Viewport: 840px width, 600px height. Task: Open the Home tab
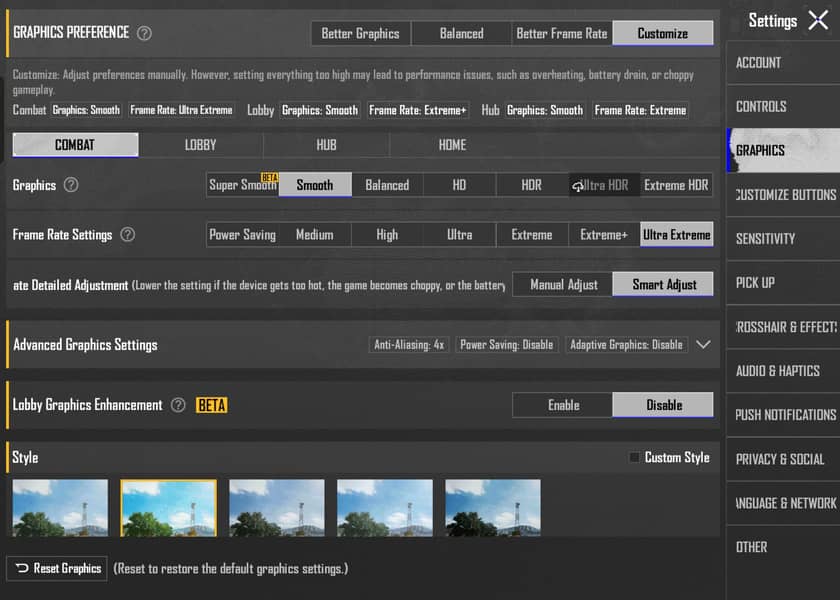(452, 145)
